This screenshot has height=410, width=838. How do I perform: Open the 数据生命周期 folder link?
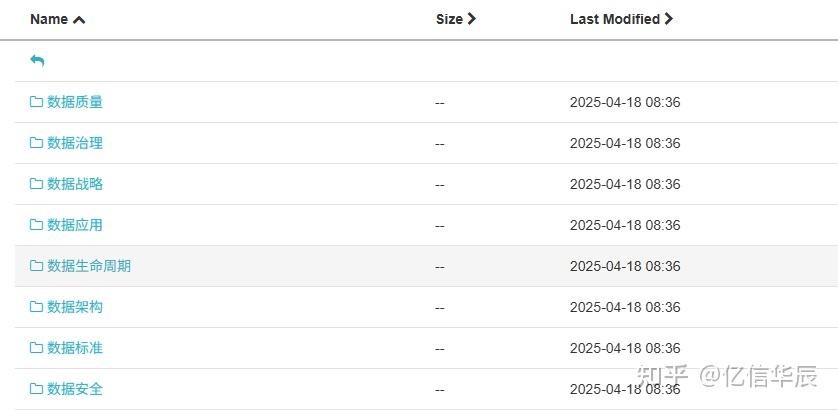89,266
